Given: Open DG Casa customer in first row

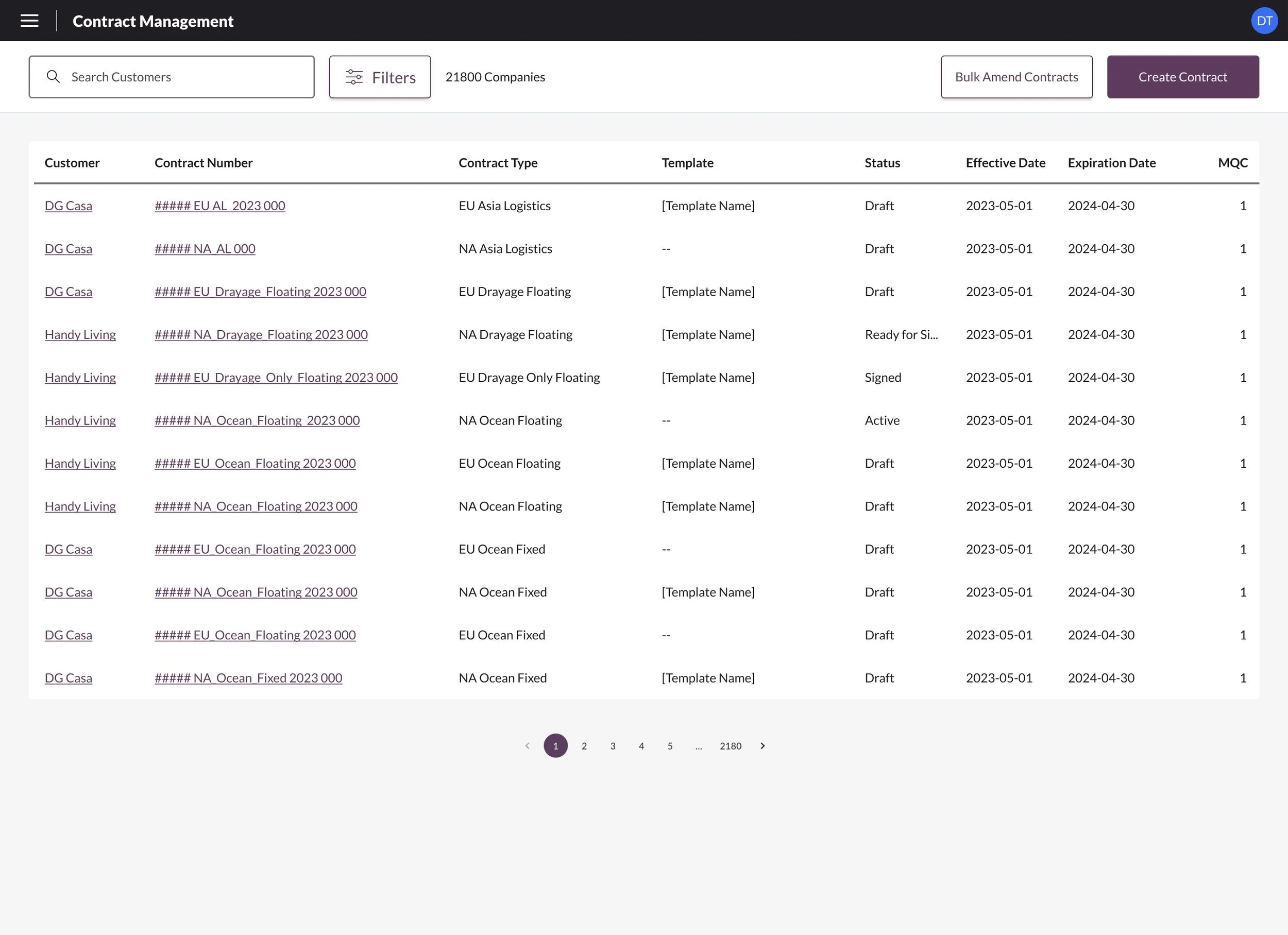Looking at the screenshot, I should click(68, 206).
